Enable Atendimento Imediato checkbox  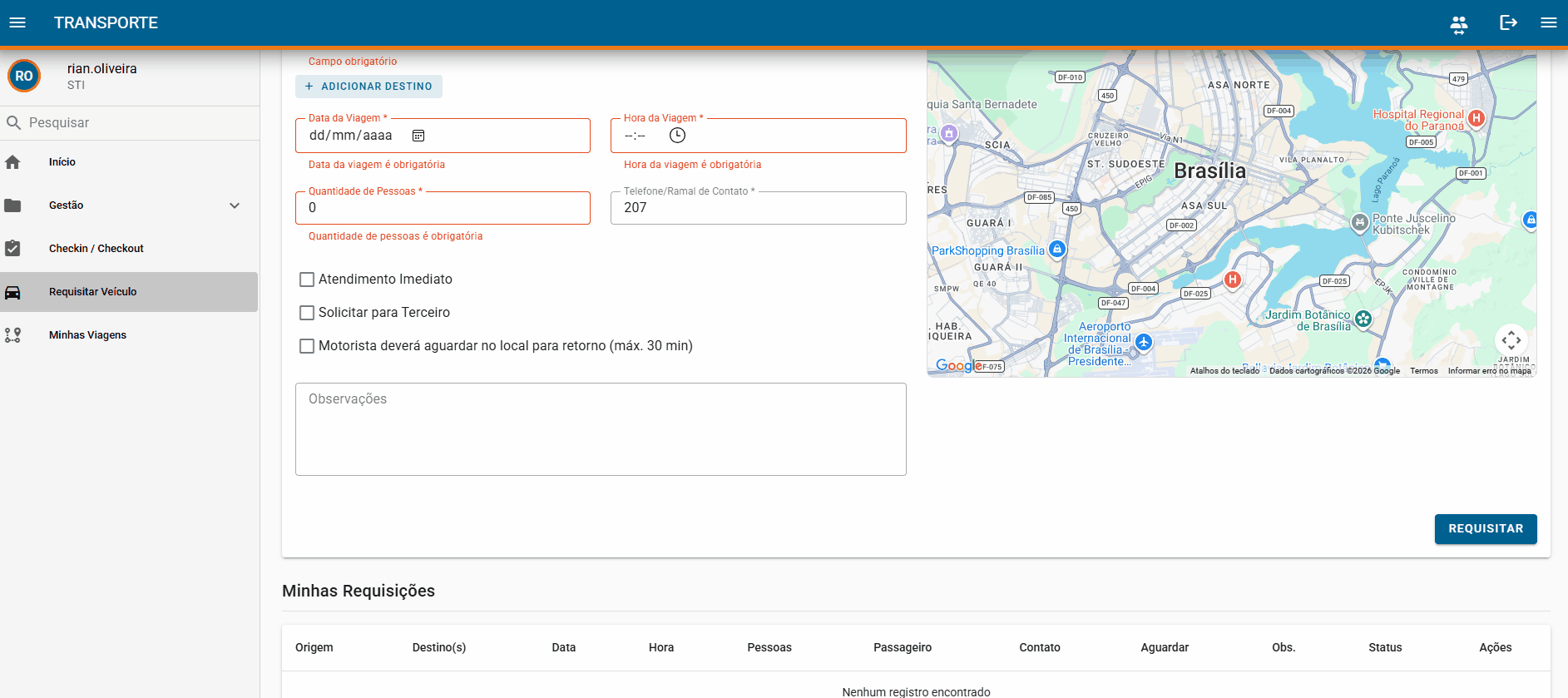307,280
